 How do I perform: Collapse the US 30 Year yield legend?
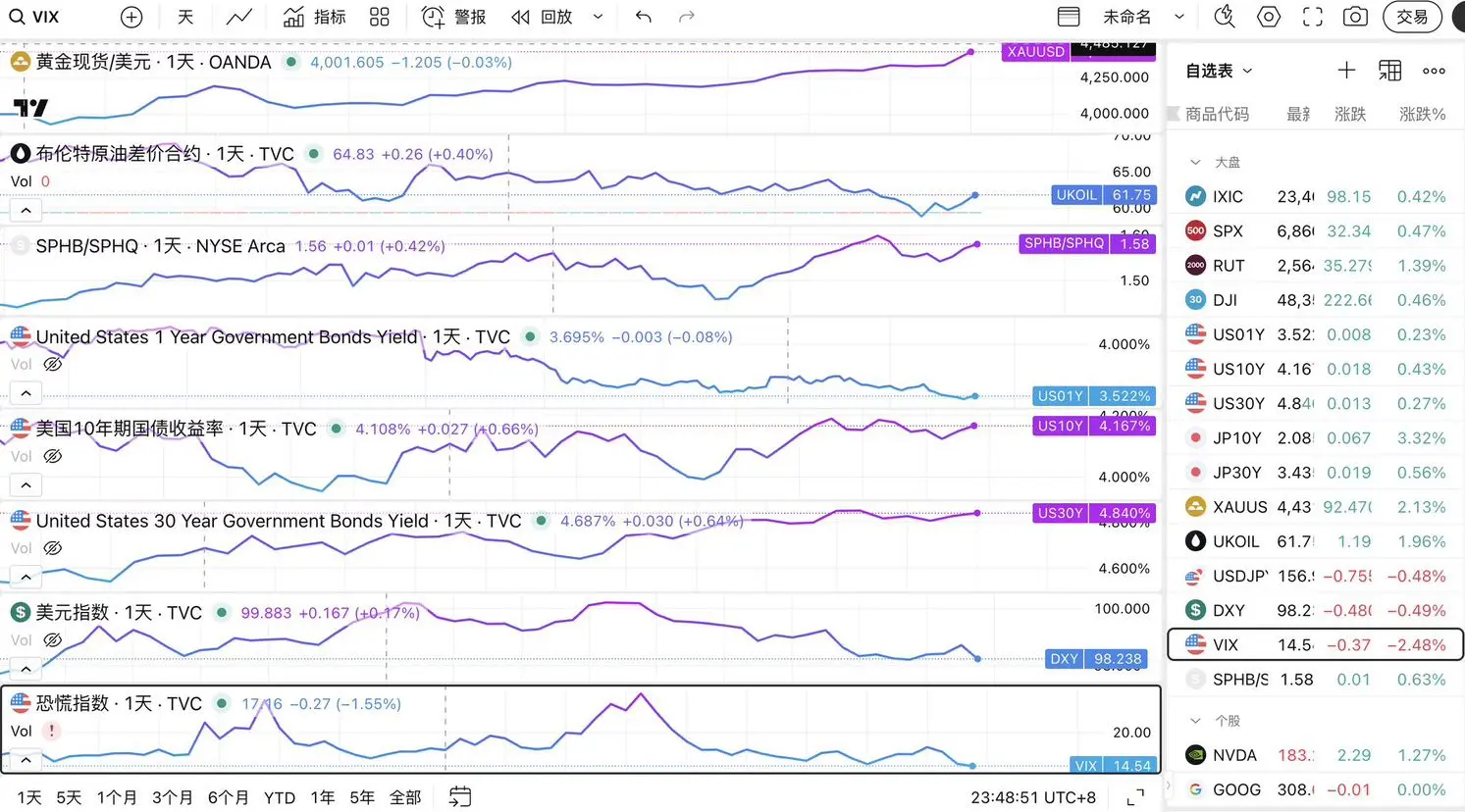26,577
